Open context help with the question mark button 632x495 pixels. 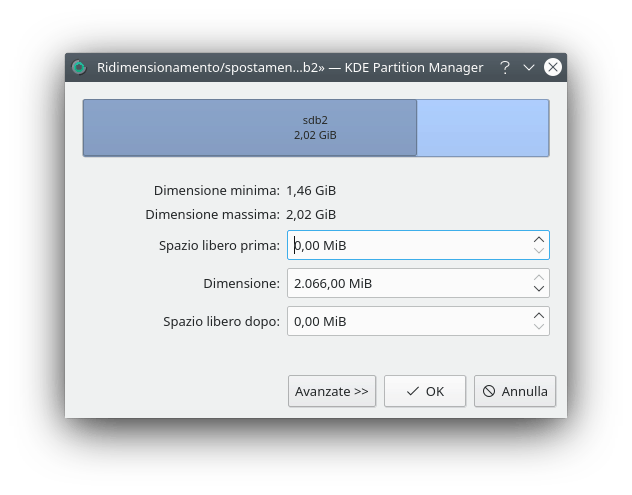pyautogui.click(x=505, y=67)
